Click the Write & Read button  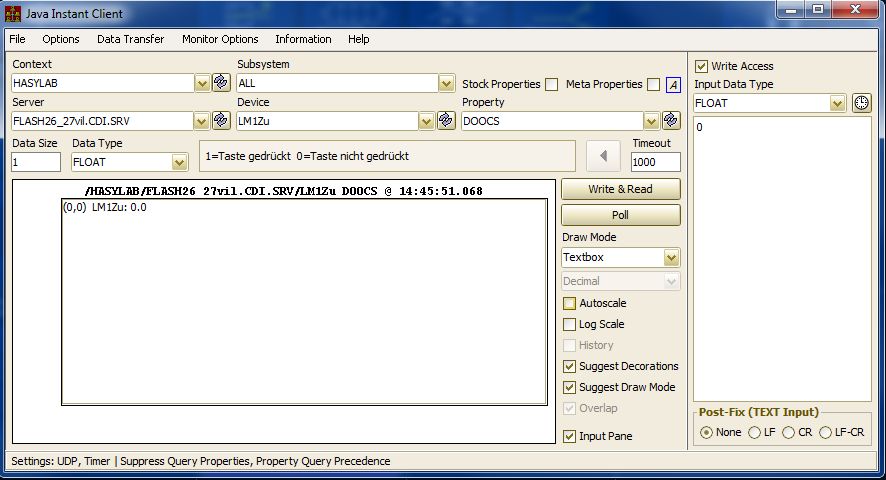pos(620,189)
